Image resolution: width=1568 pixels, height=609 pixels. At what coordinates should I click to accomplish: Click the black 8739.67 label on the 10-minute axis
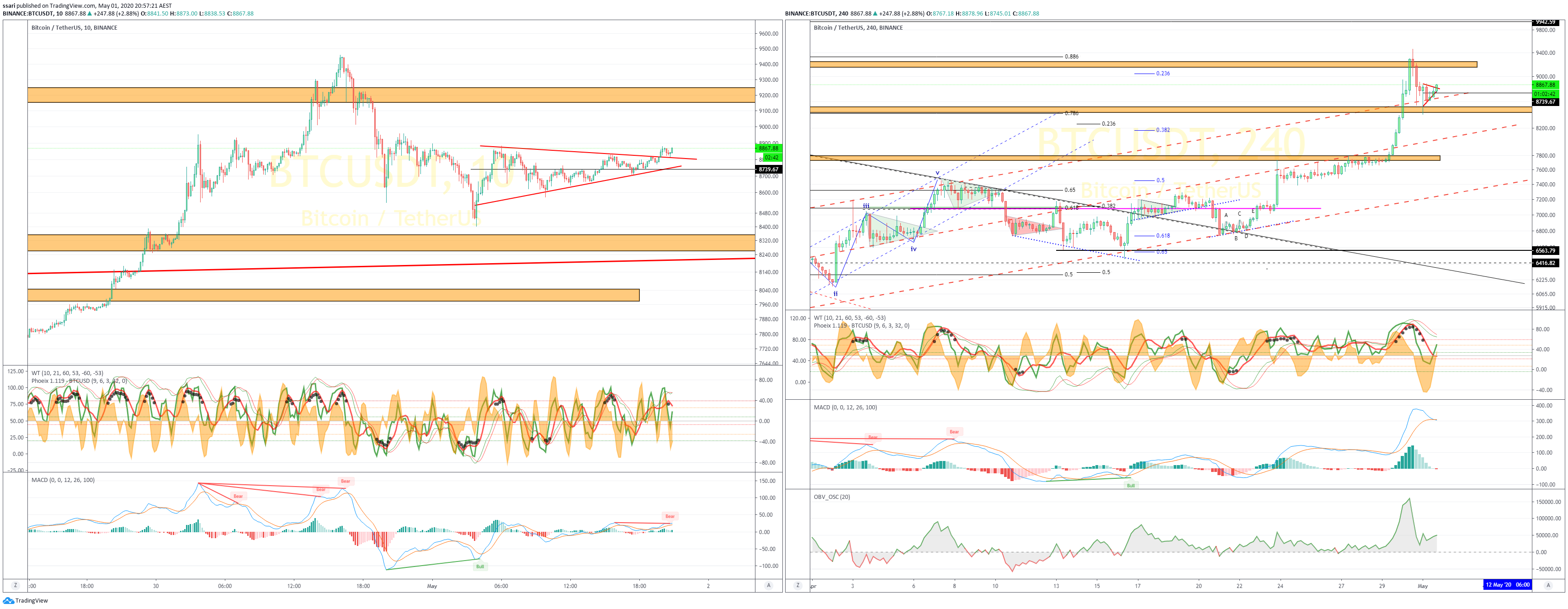[768, 169]
